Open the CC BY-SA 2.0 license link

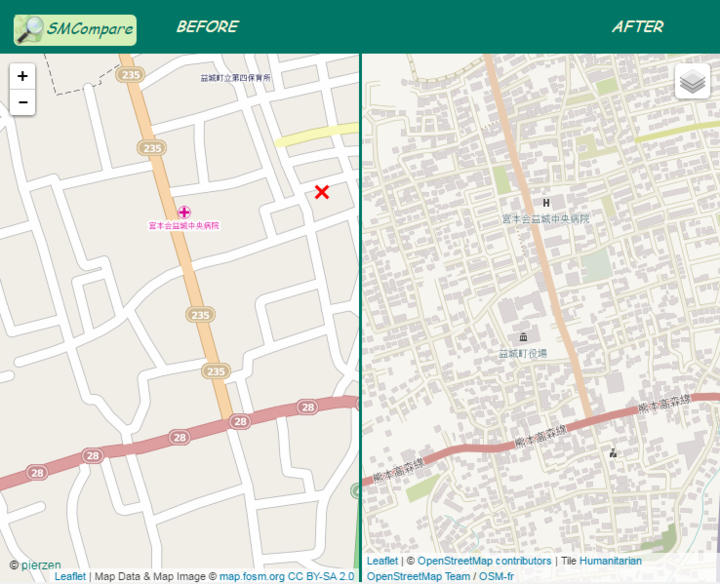(320, 577)
